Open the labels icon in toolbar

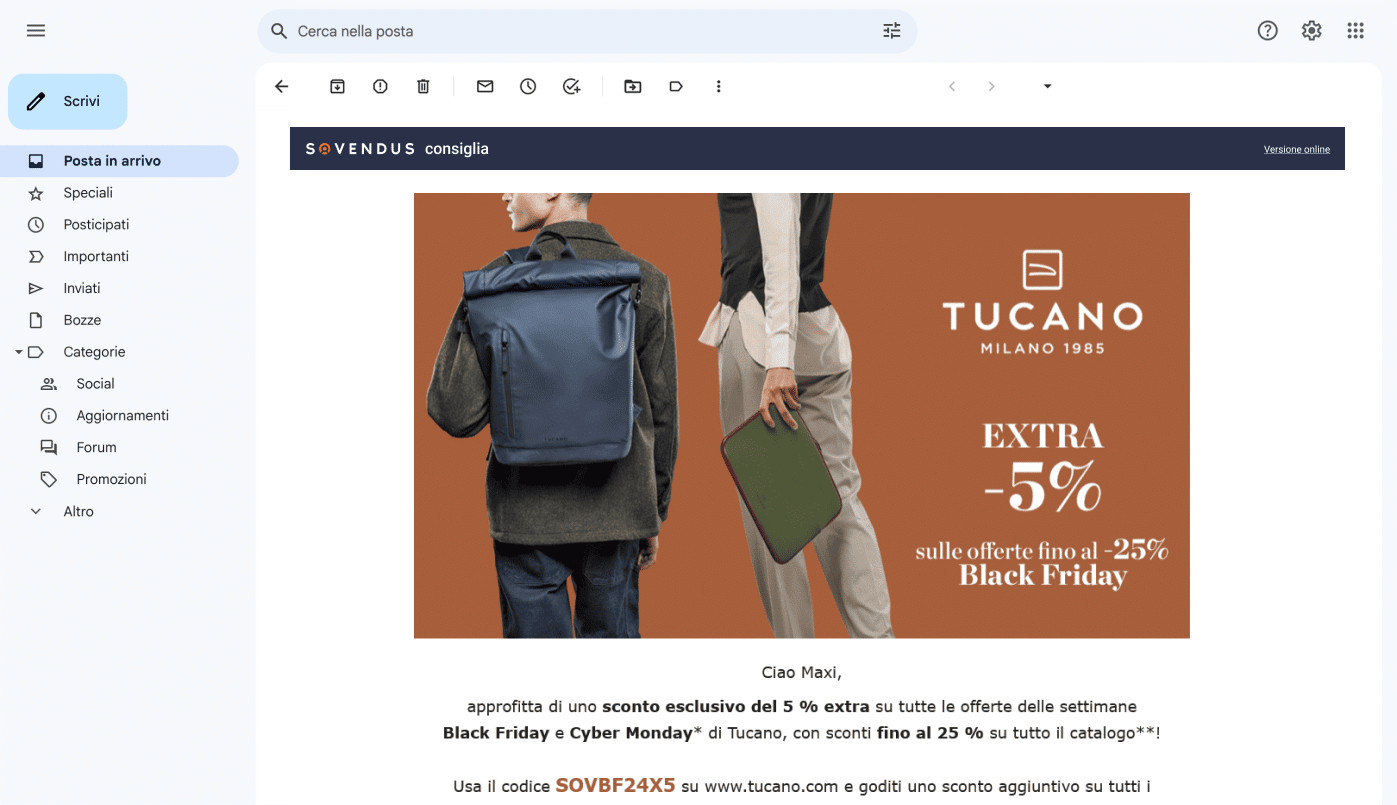(x=676, y=87)
